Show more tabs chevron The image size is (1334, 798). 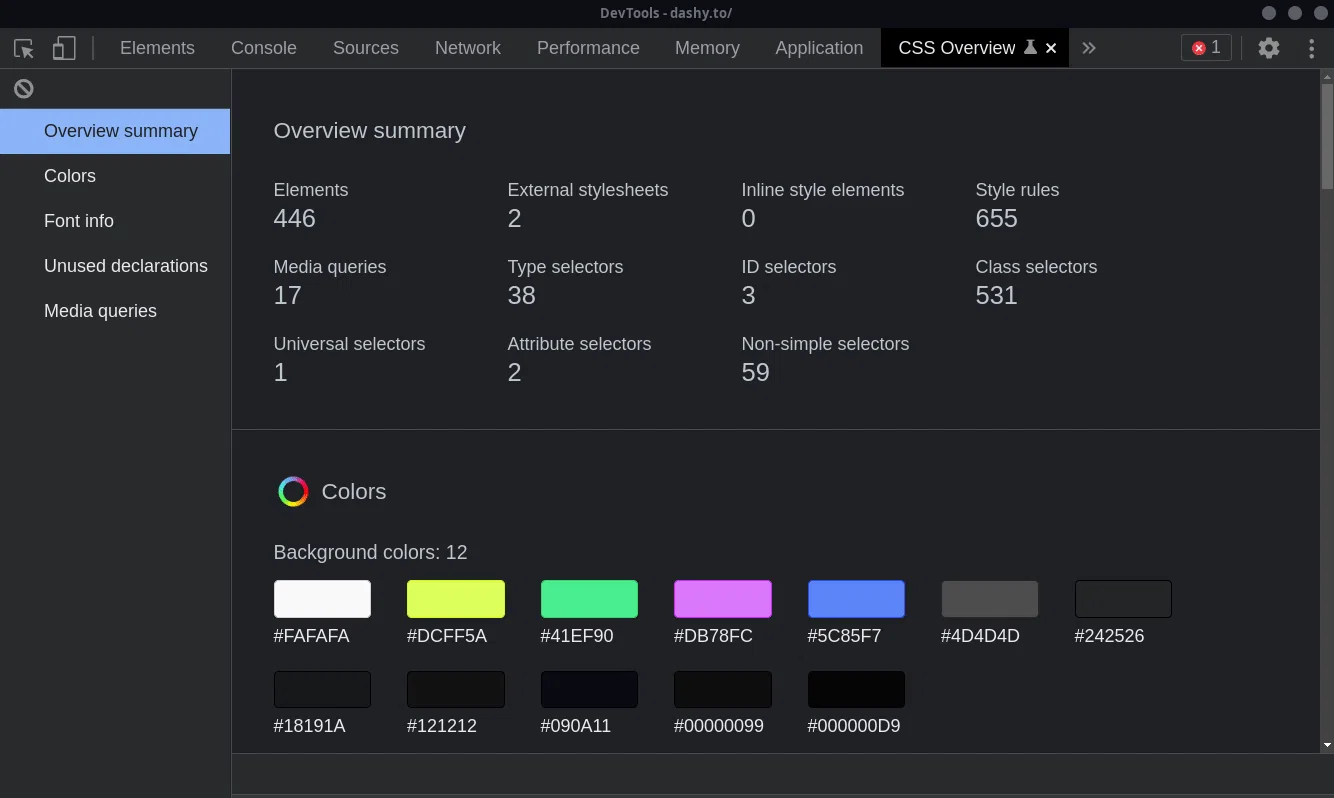pos(1089,48)
